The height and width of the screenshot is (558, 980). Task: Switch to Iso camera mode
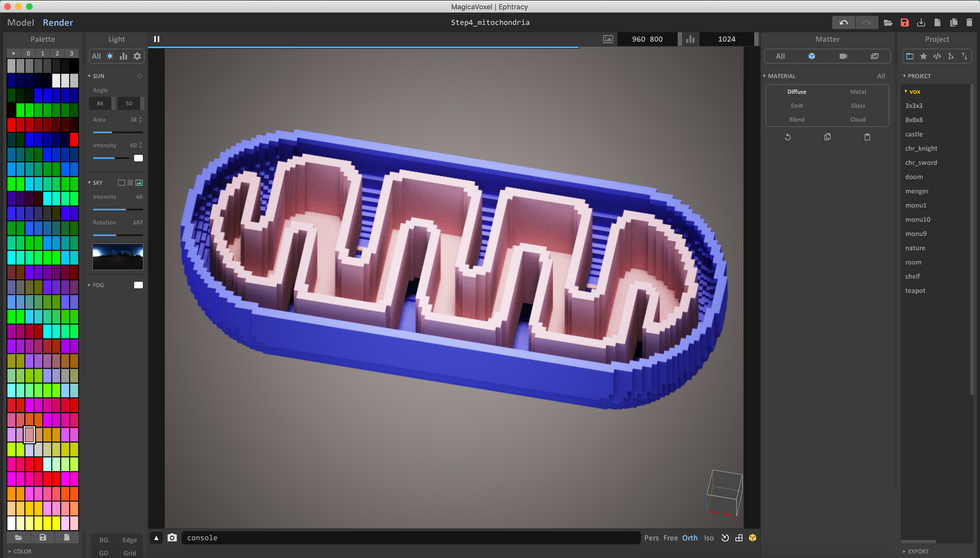pyautogui.click(x=709, y=537)
